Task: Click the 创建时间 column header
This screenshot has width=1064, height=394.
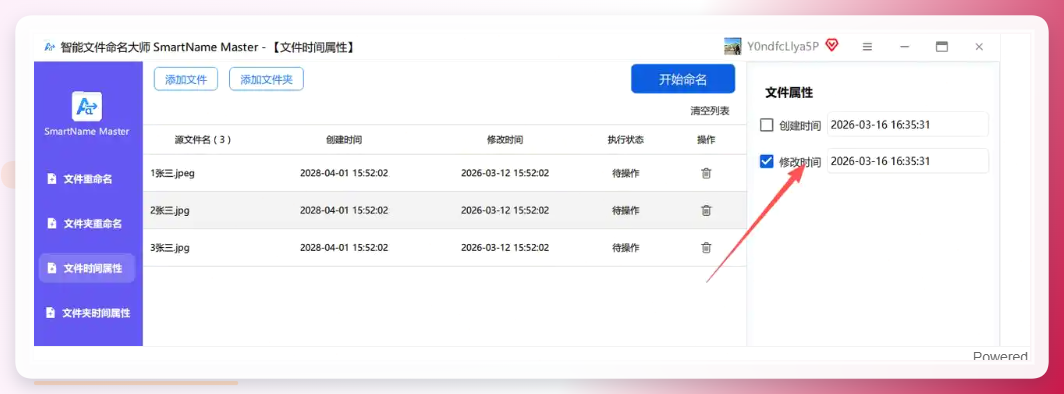Action: click(x=343, y=140)
